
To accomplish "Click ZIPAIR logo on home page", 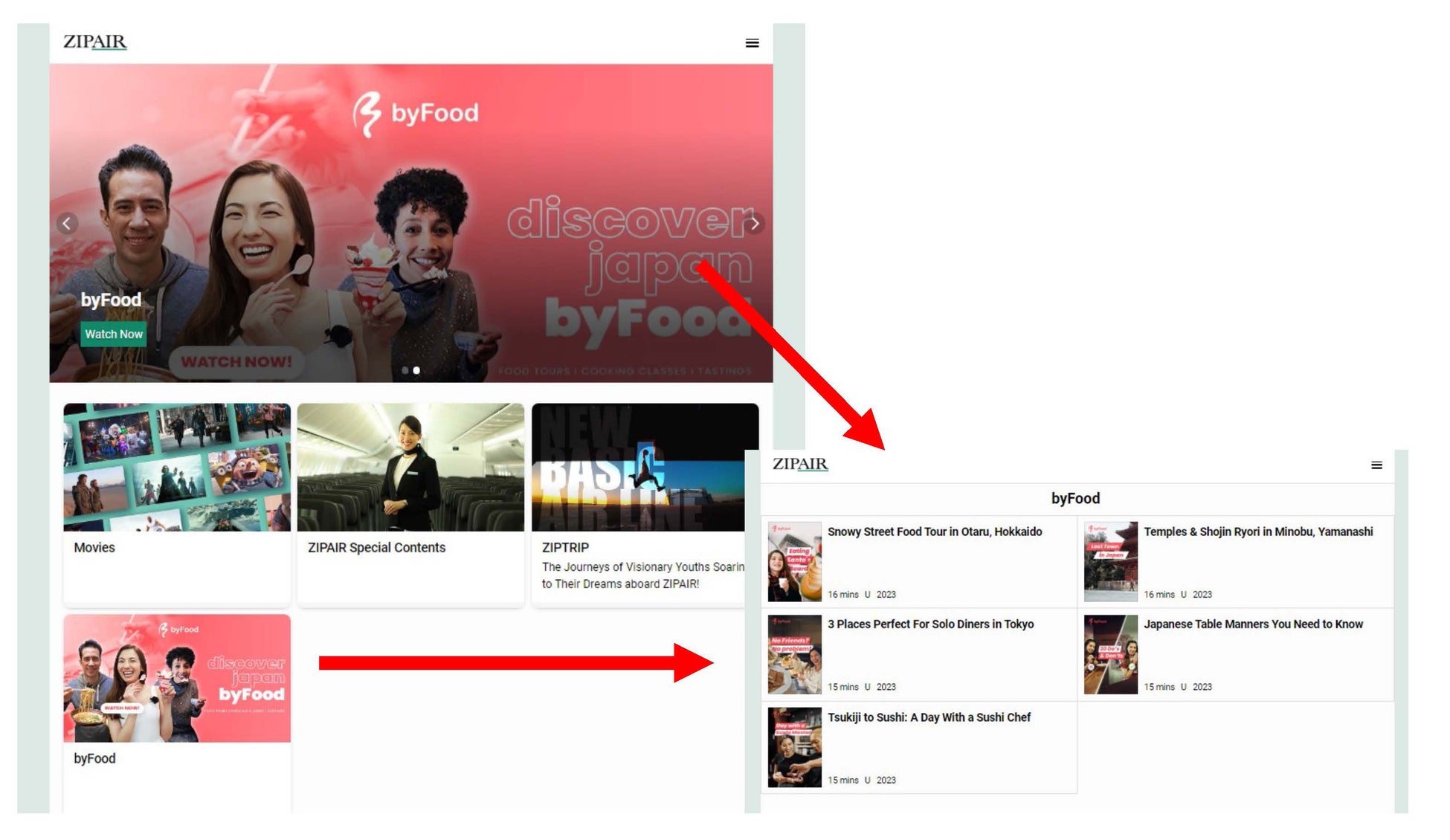I will (x=94, y=42).
